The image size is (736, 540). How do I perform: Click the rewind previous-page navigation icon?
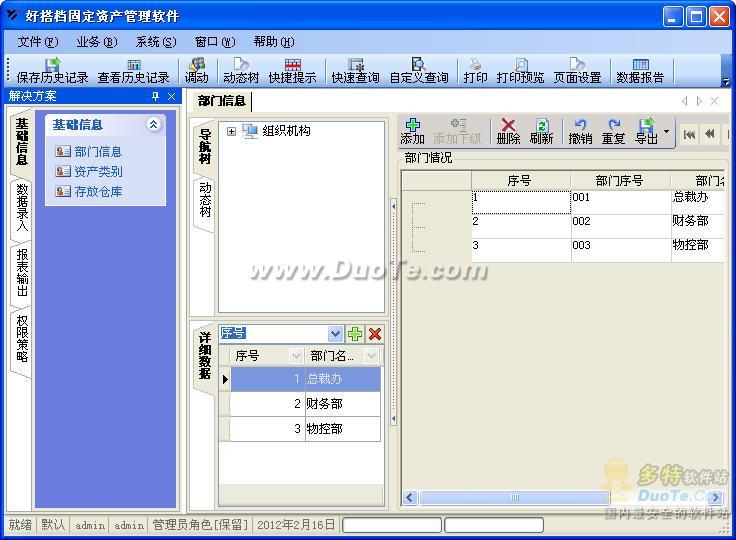pos(710,134)
